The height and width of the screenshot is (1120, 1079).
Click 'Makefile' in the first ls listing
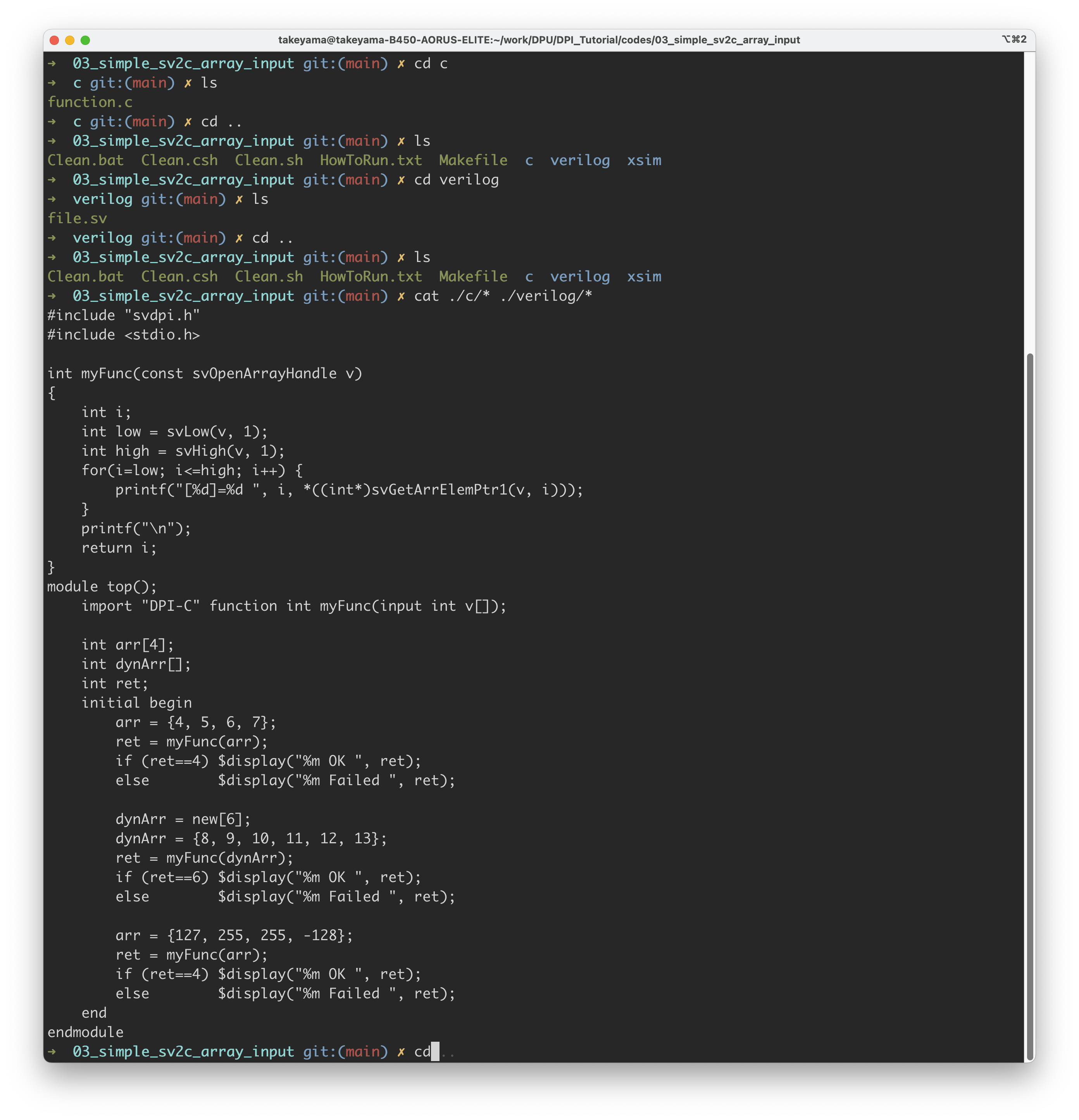coord(473,160)
